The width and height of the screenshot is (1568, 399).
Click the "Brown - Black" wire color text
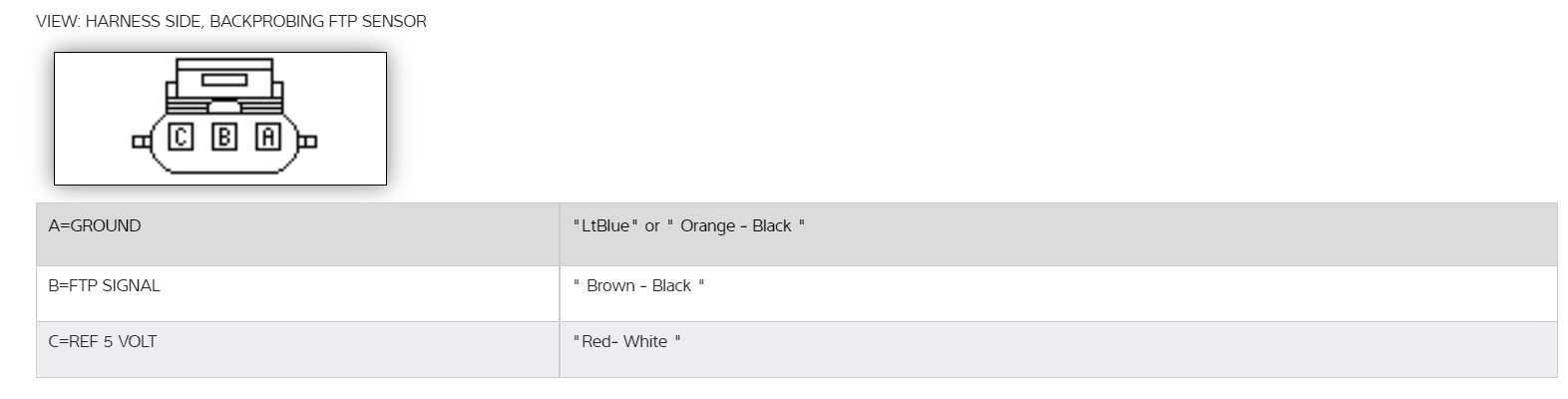(x=638, y=286)
